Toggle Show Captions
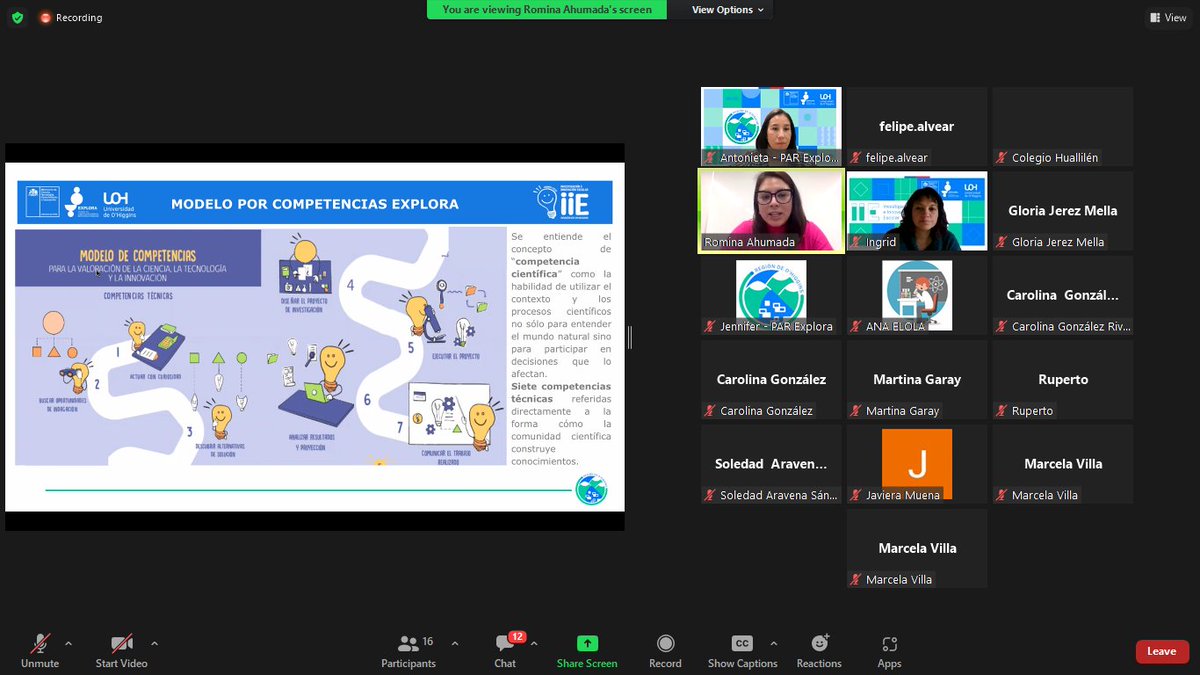 [x=742, y=651]
